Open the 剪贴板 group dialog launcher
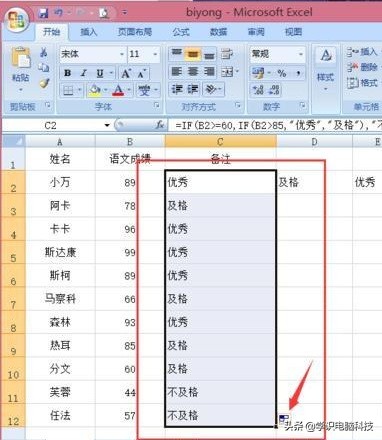 (48, 105)
